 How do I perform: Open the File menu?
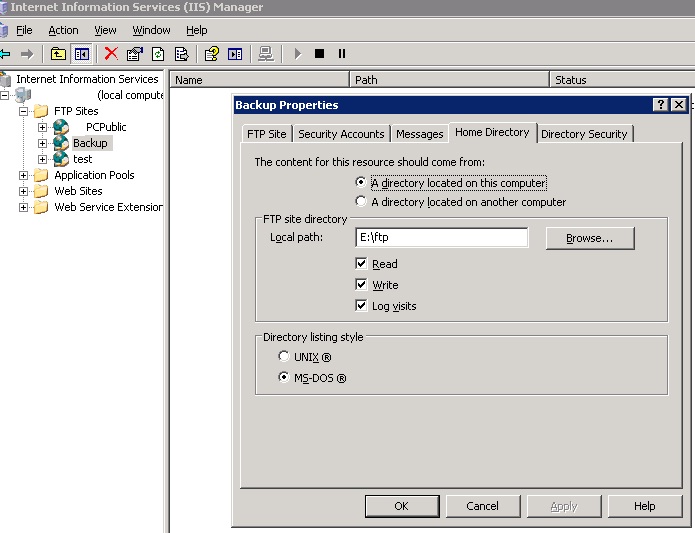[24, 30]
